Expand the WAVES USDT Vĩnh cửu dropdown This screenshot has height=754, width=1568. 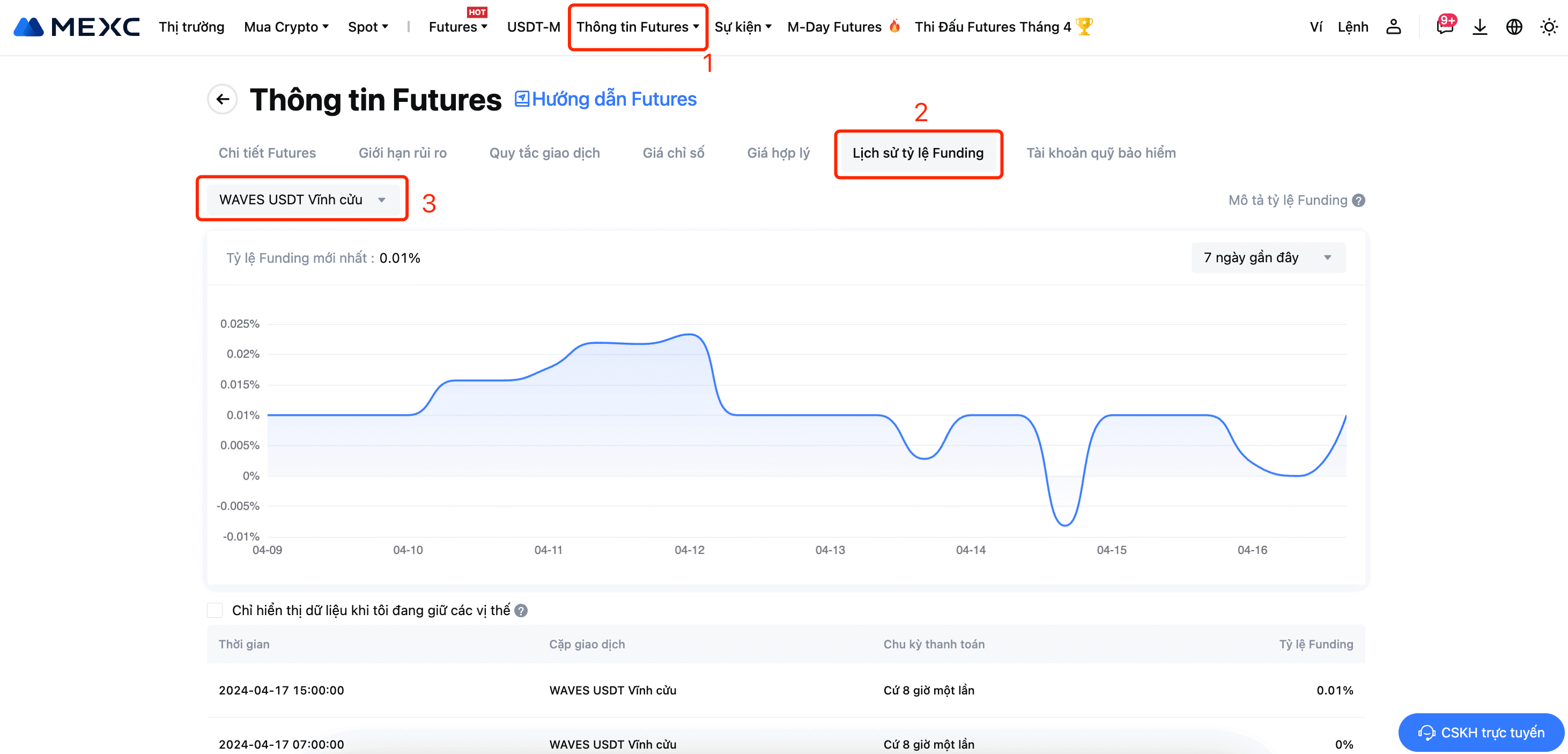302,199
